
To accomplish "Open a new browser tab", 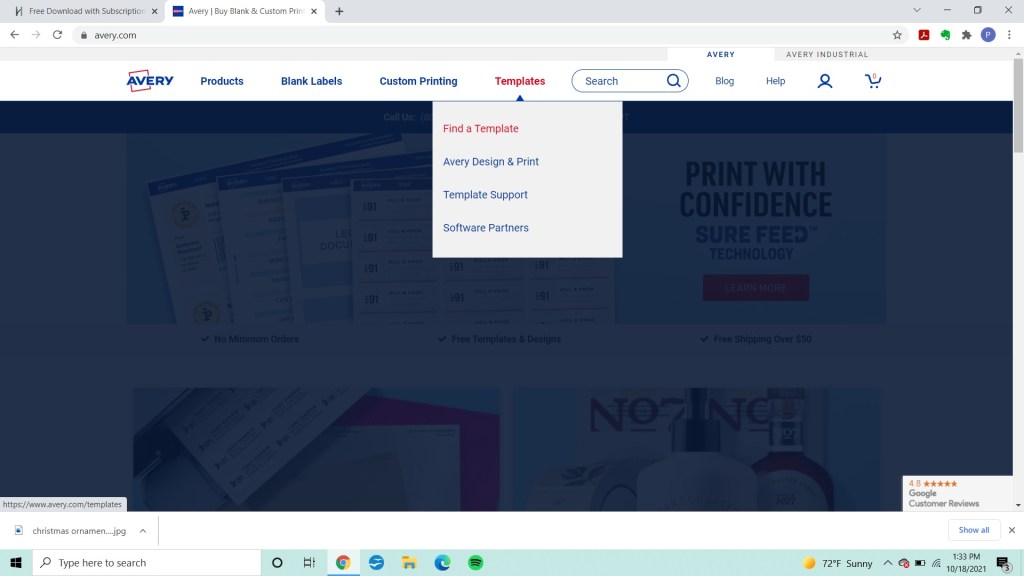I will [x=339, y=11].
